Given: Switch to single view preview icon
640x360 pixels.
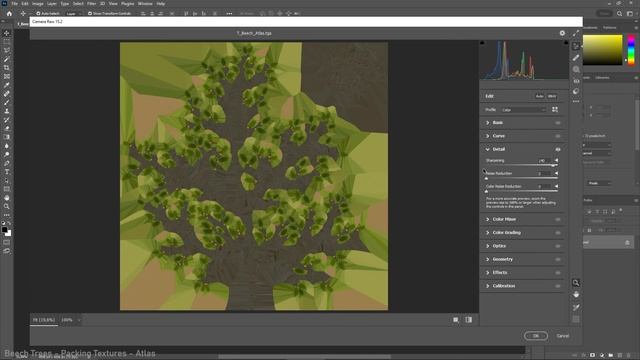Looking at the screenshot, I should [456, 320].
